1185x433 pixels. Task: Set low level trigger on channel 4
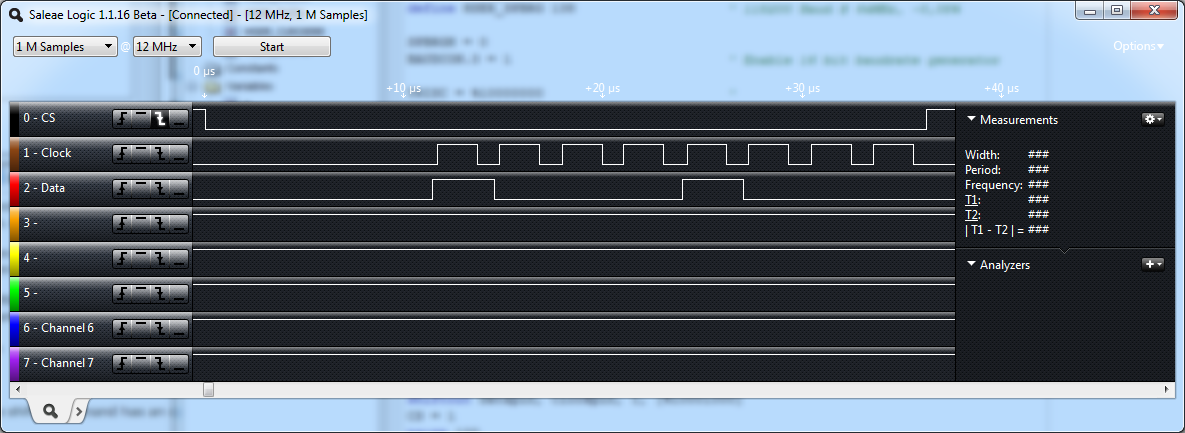point(178,258)
